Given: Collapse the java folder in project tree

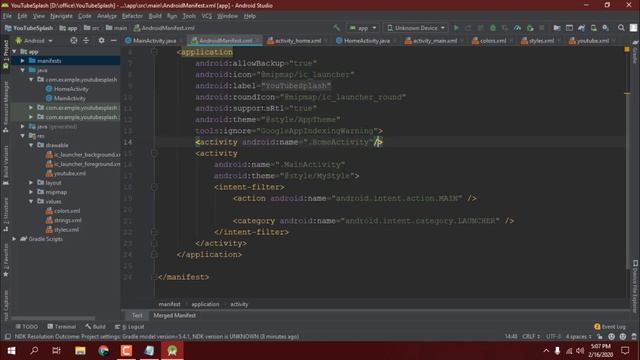Looking at the screenshot, I should tap(22, 70).
